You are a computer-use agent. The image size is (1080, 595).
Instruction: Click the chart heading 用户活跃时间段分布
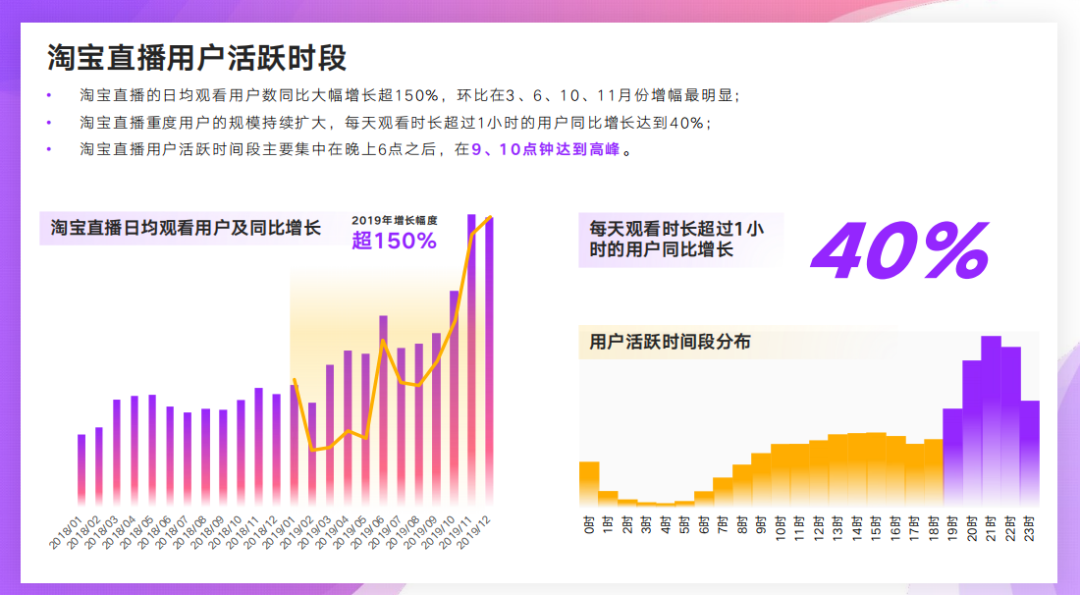(x=669, y=342)
